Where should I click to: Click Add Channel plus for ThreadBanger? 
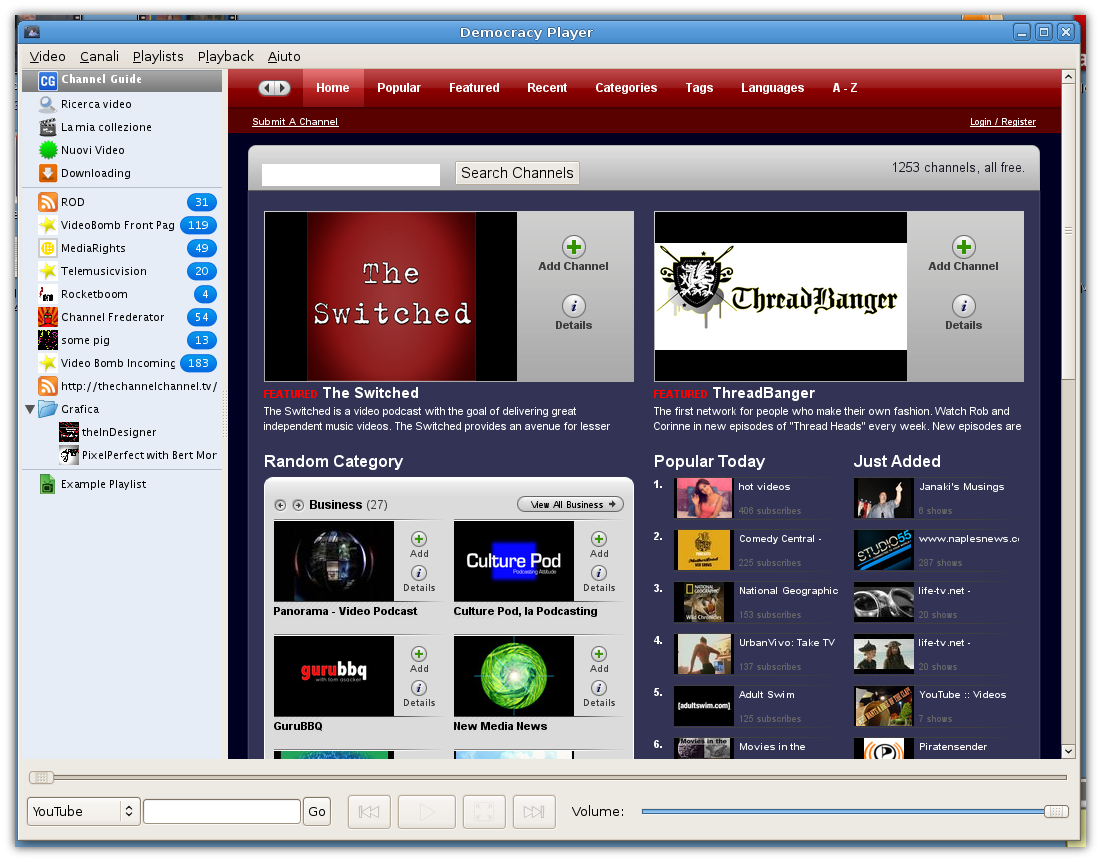(x=963, y=247)
